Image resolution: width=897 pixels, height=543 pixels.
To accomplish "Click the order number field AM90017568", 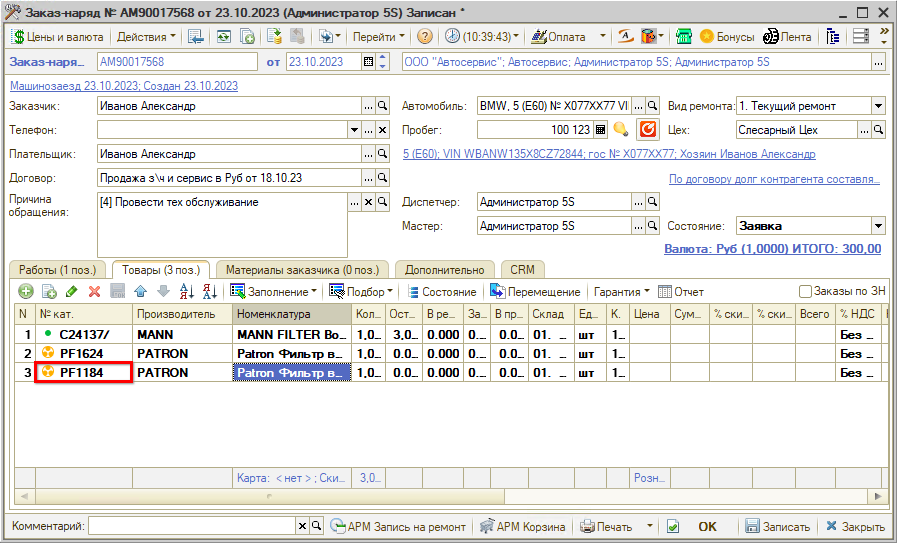I will click(177, 62).
